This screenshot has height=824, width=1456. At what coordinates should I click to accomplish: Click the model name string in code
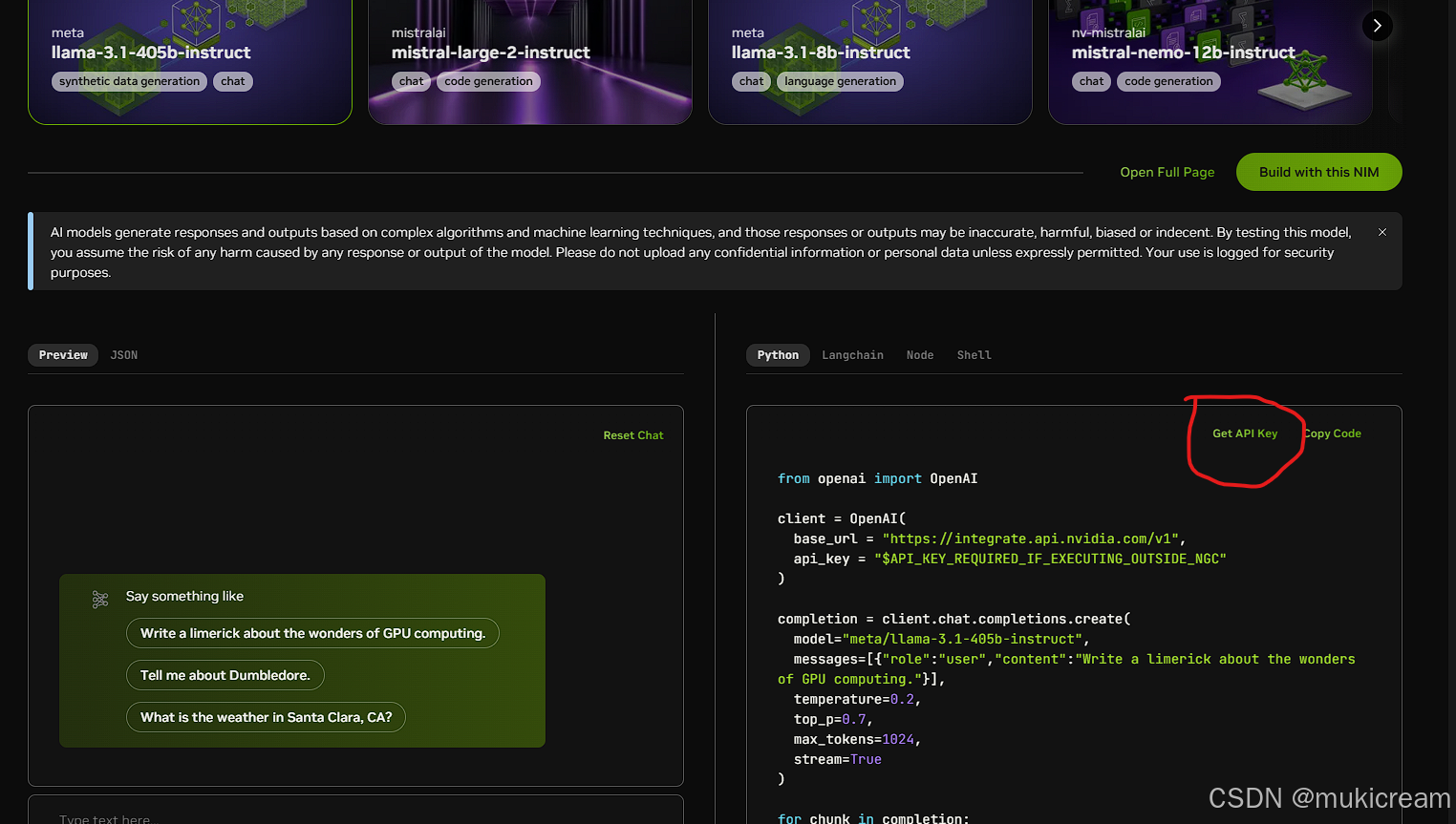(x=962, y=639)
